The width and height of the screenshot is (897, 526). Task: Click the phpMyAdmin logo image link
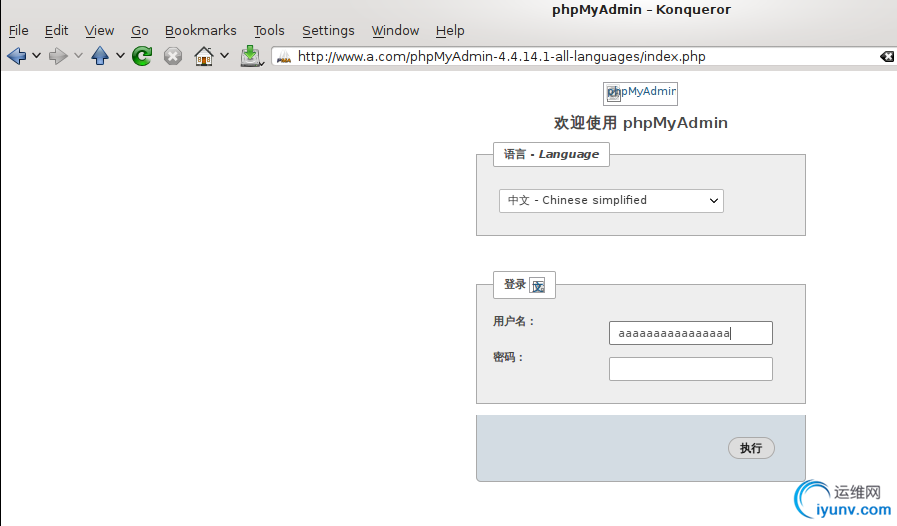[x=641, y=94]
